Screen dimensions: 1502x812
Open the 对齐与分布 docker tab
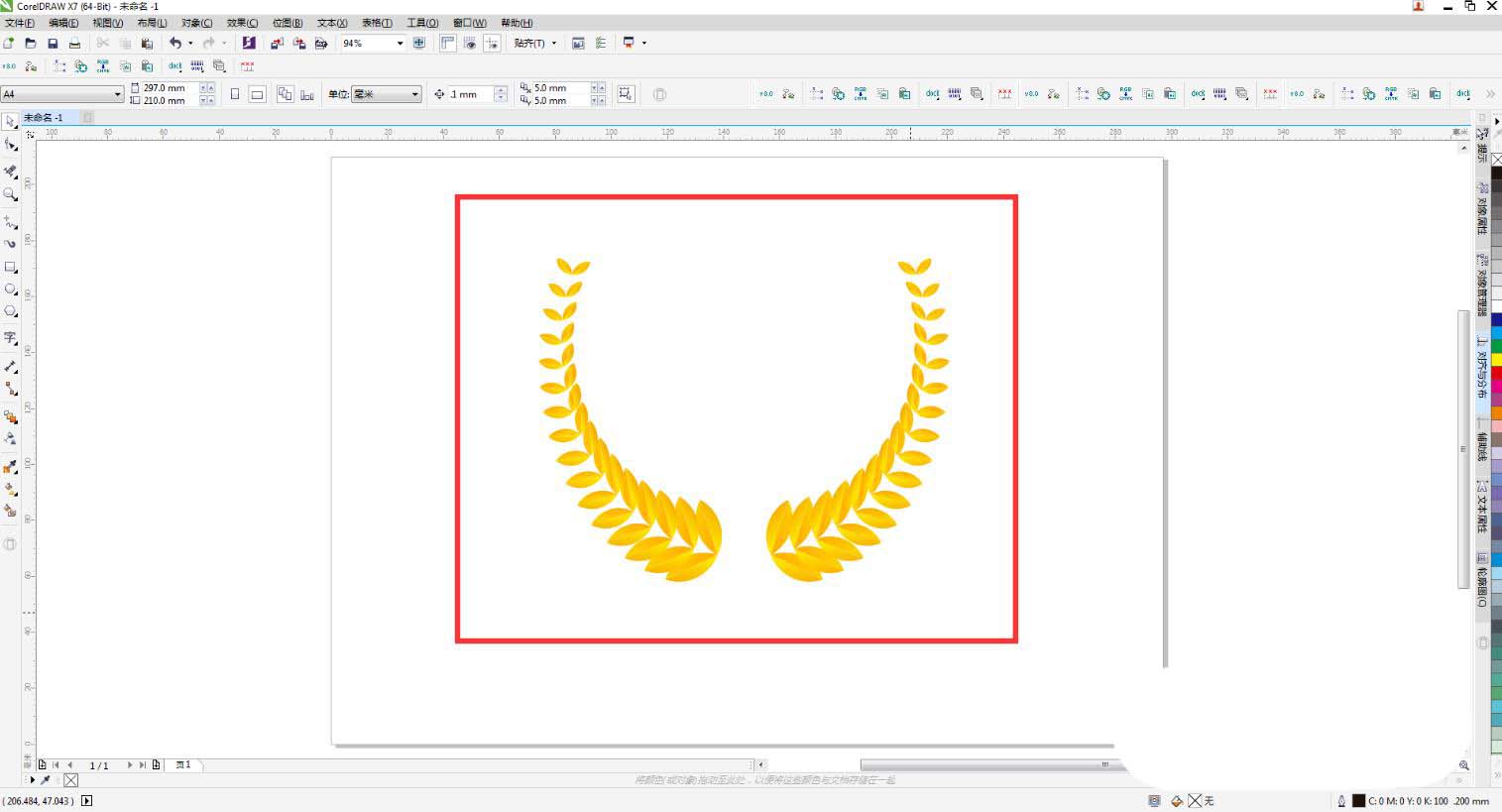point(1483,367)
